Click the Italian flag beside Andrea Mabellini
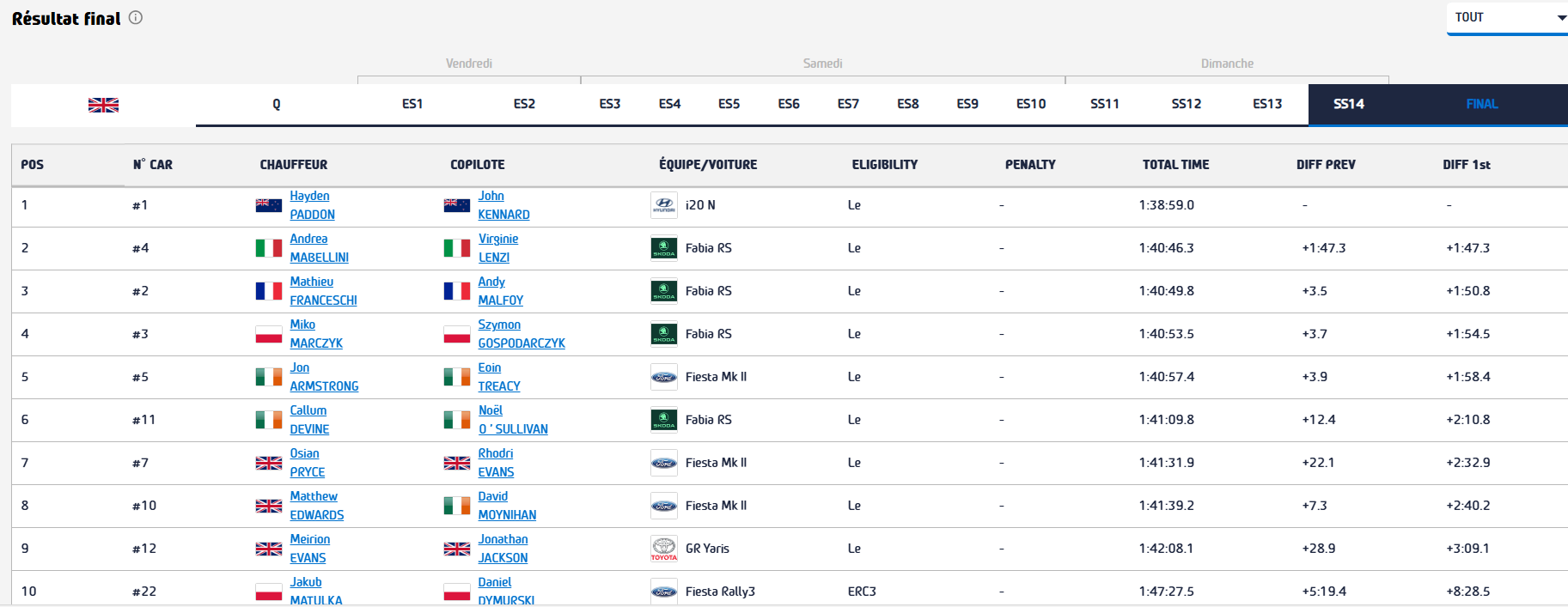This screenshot has width=1568, height=607. (268, 248)
